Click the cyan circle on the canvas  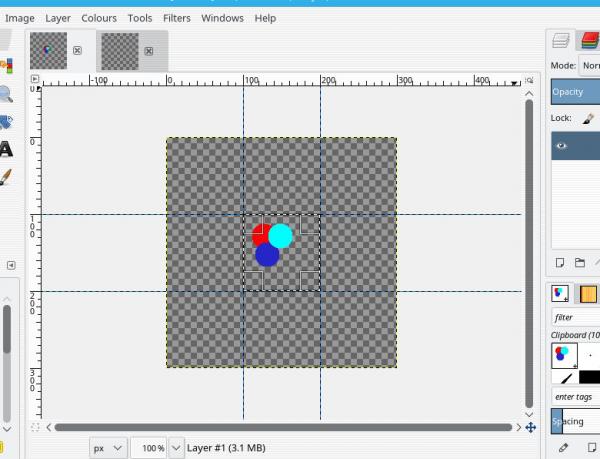tap(280, 236)
